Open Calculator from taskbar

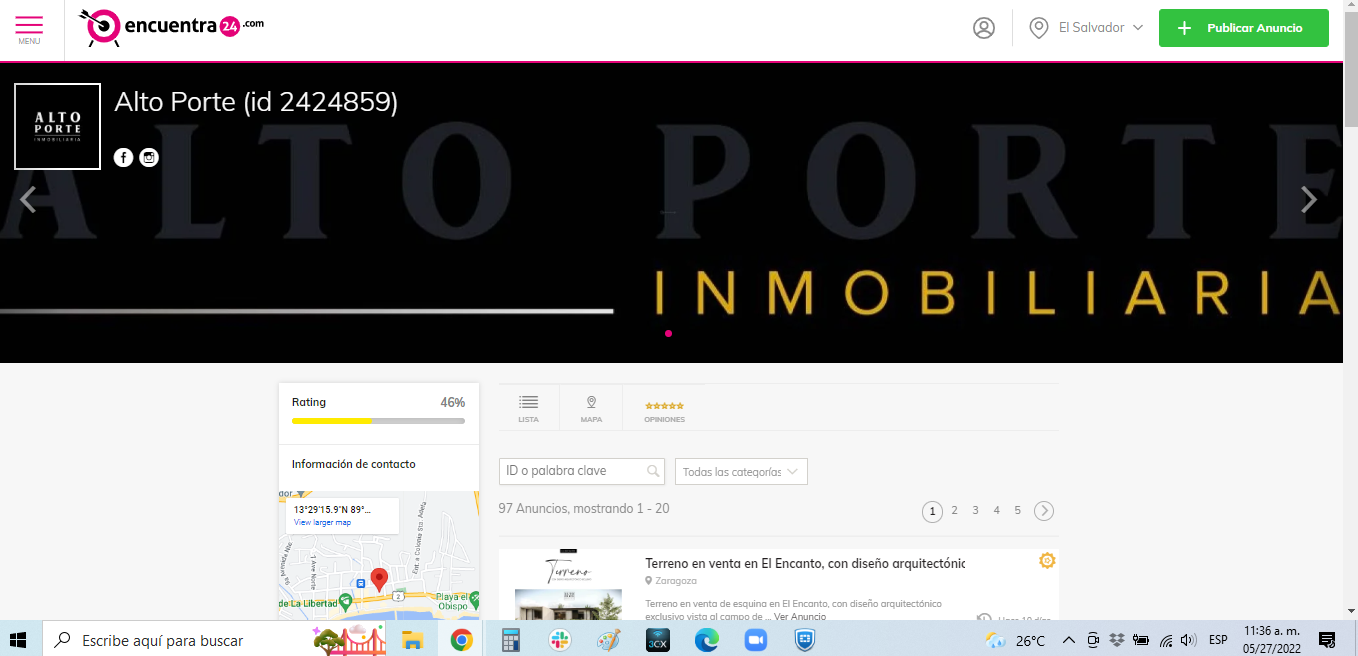(511, 640)
